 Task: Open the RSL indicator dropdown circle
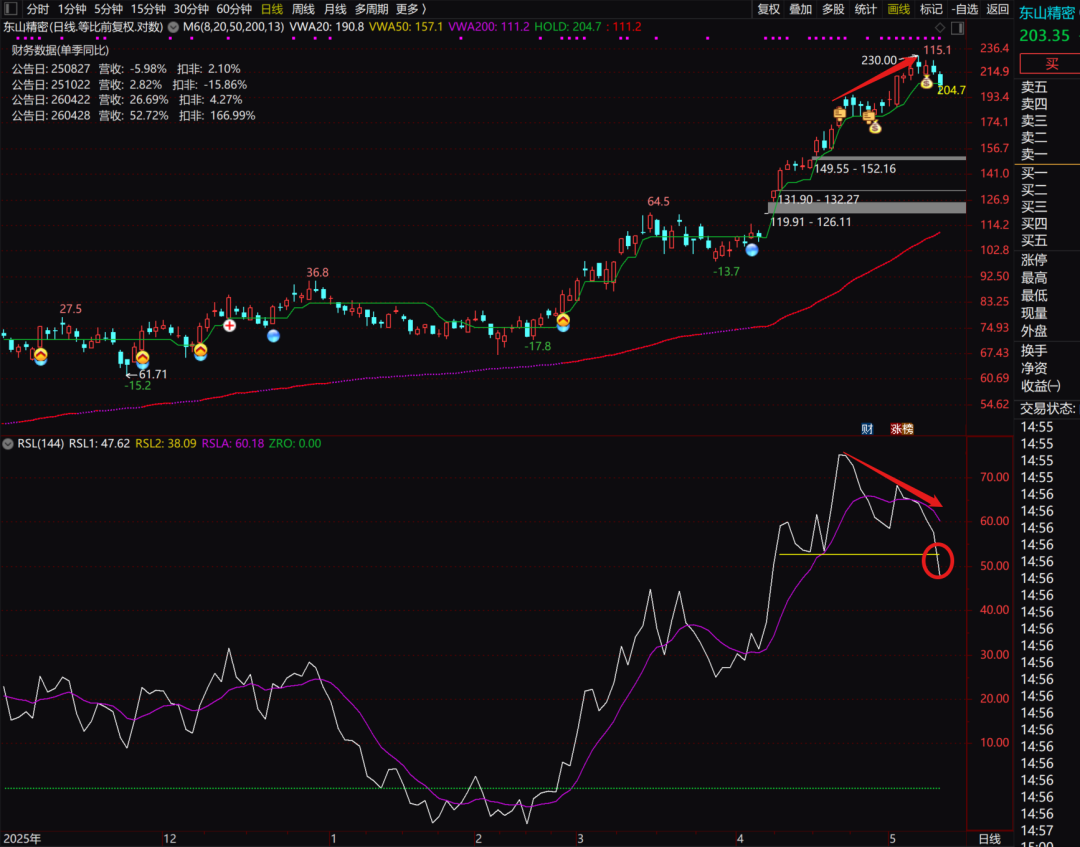tap(8, 444)
